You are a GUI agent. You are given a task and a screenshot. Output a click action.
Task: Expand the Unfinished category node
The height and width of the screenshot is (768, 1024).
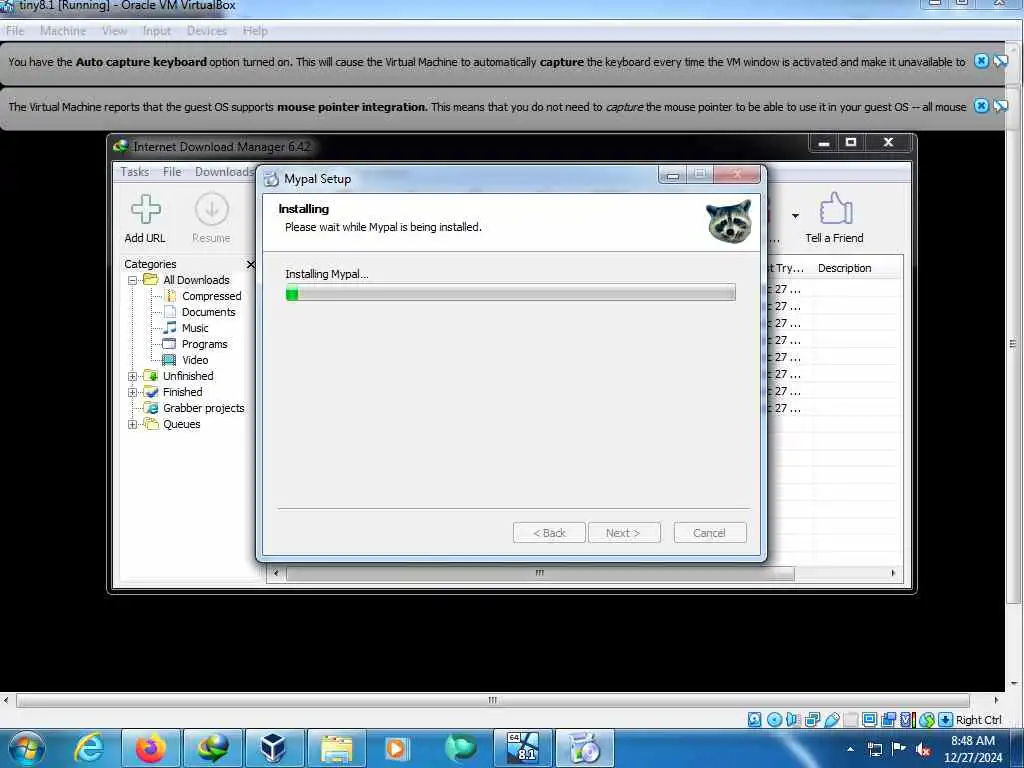click(x=133, y=376)
